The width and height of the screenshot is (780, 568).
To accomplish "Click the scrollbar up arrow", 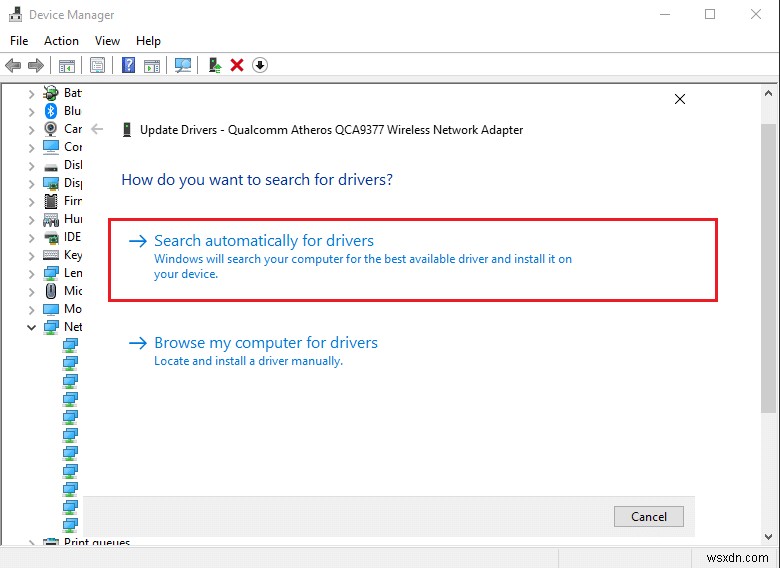I will (768, 93).
